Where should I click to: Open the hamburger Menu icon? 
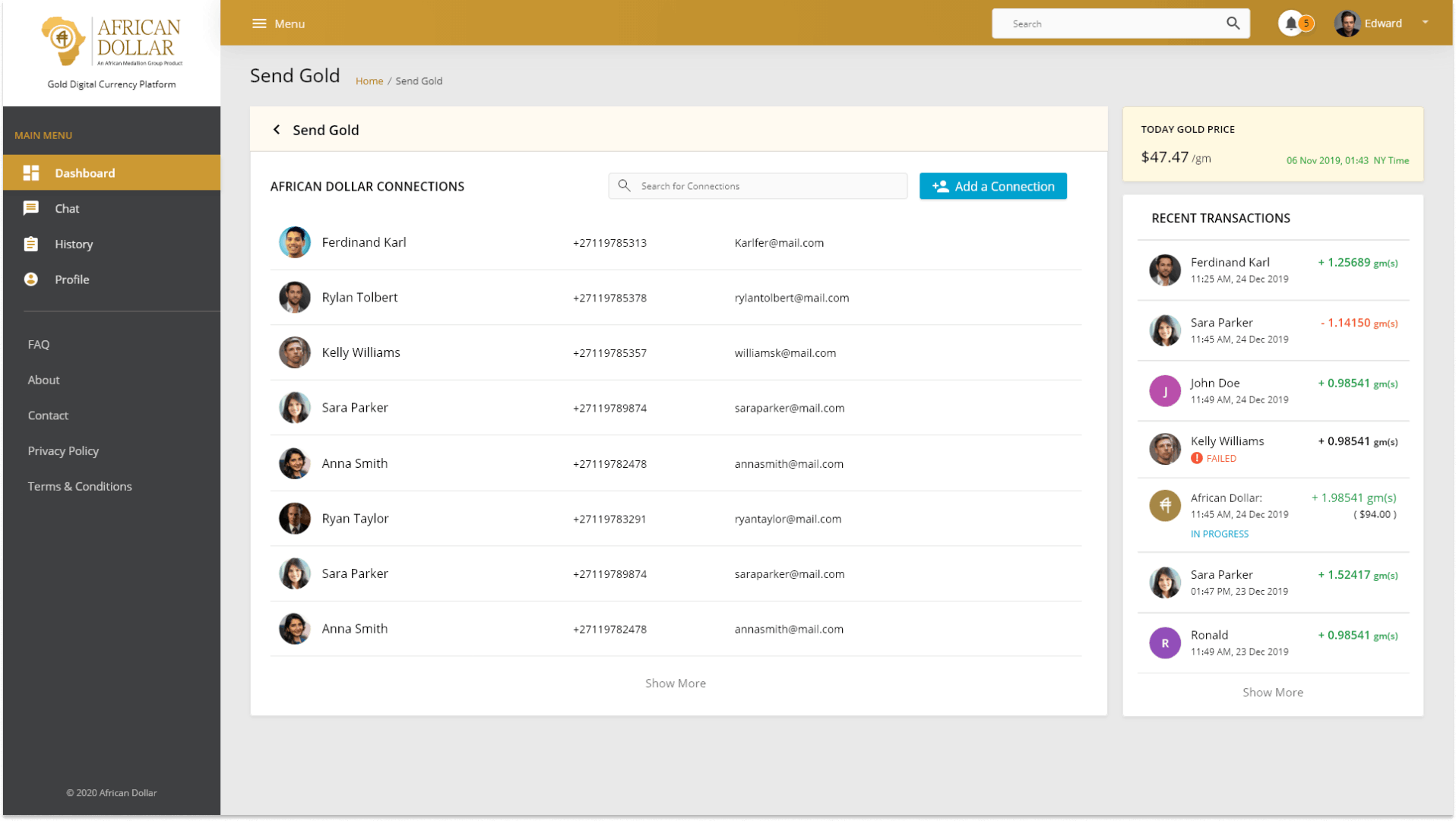(258, 23)
